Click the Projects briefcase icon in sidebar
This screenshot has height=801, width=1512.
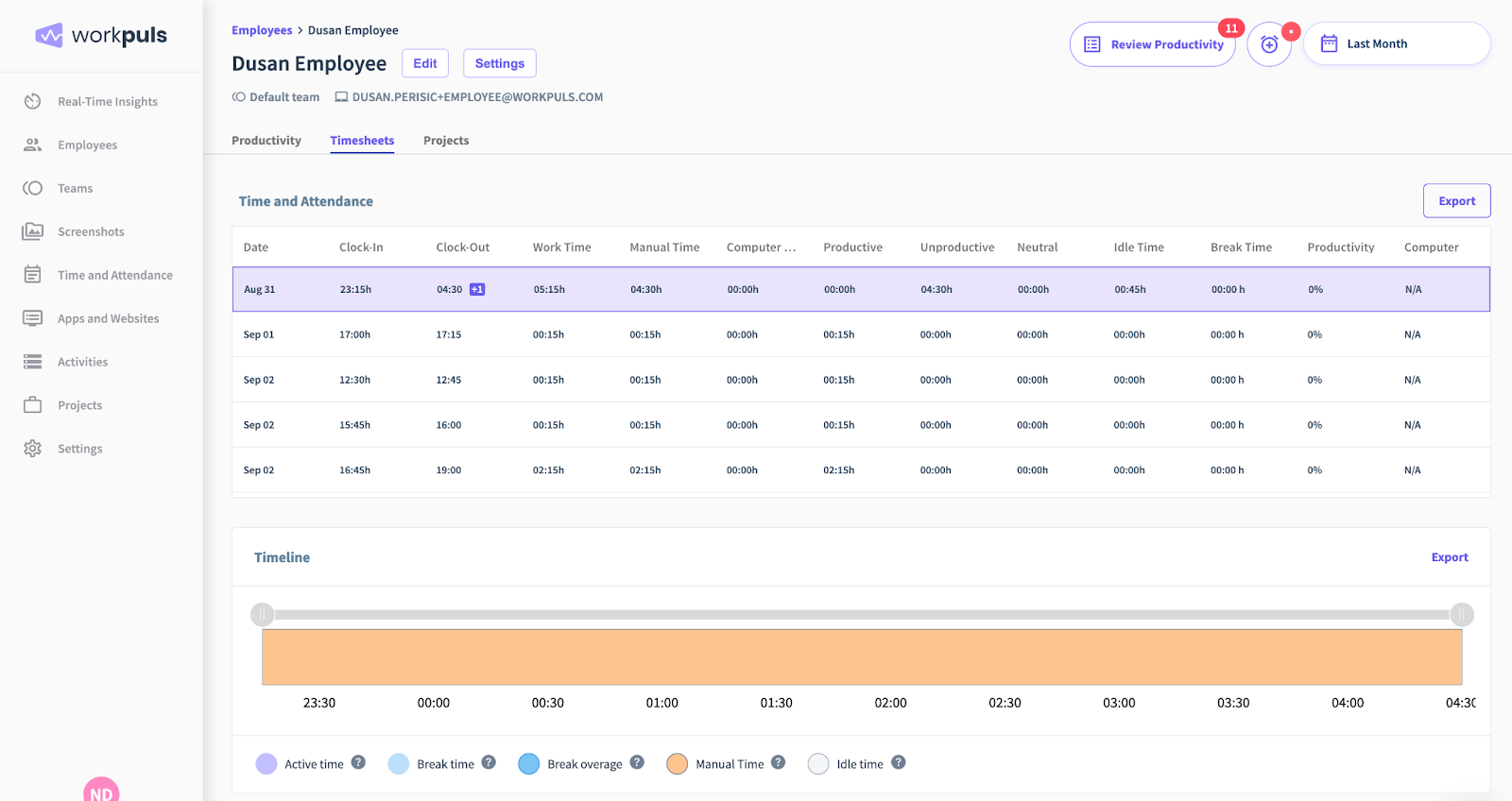pyautogui.click(x=33, y=405)
